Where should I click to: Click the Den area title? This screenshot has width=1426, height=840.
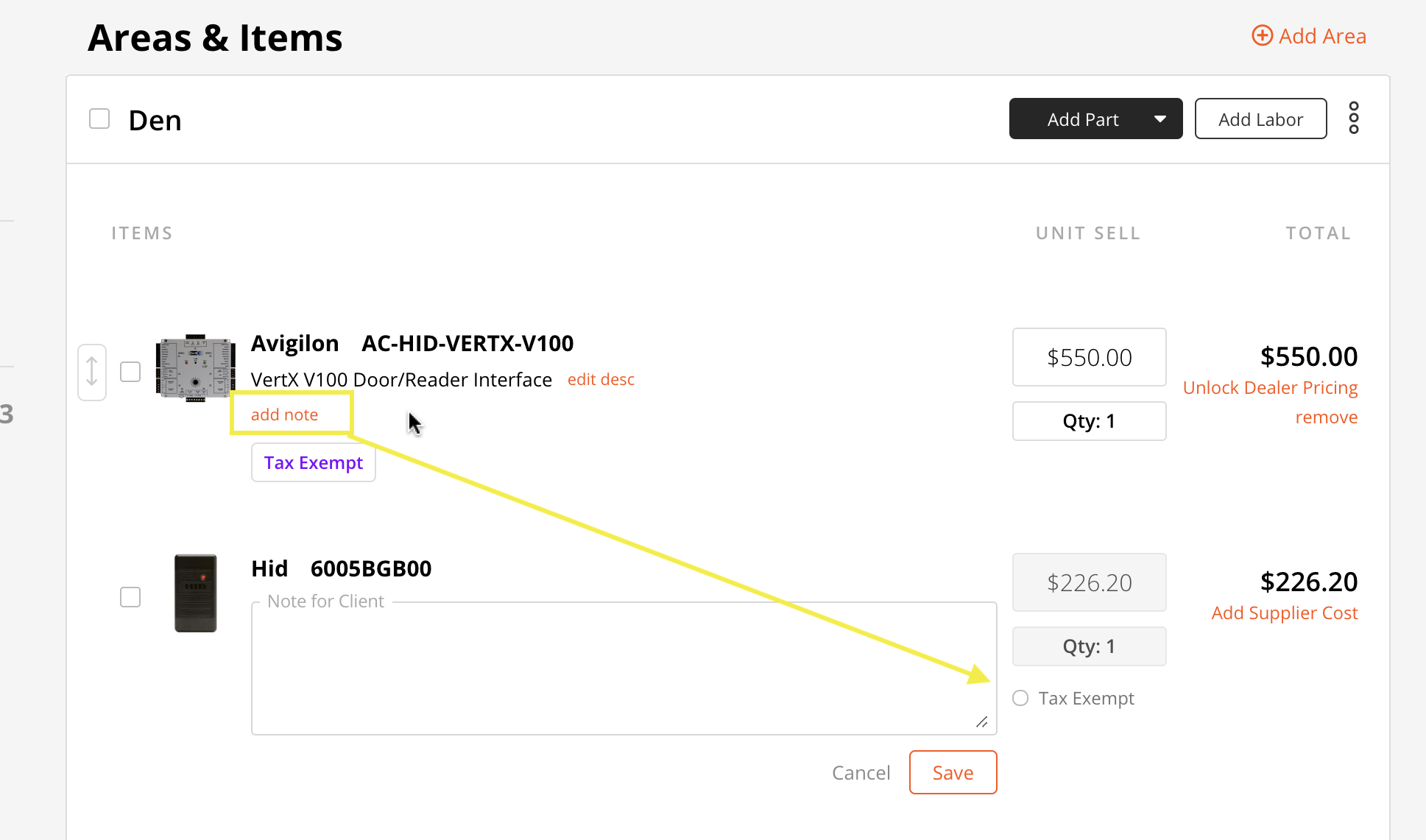(x=155, y=120)
